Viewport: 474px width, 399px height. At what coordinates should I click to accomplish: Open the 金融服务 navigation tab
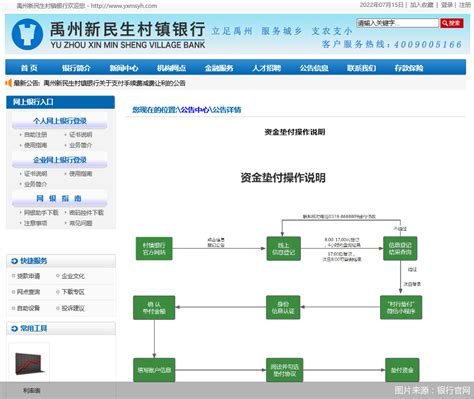click(219, 68)
